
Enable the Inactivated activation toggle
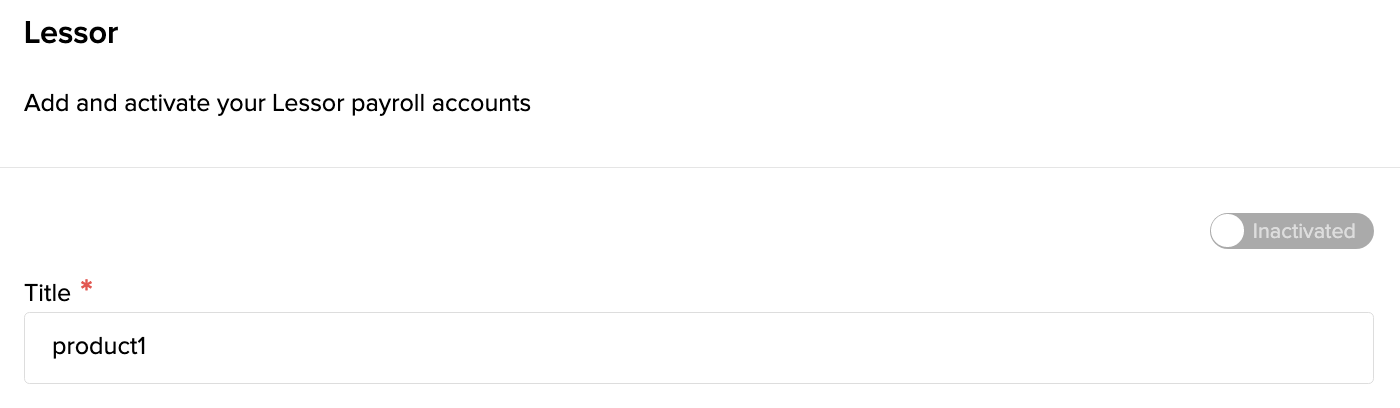click(1291, 231)
